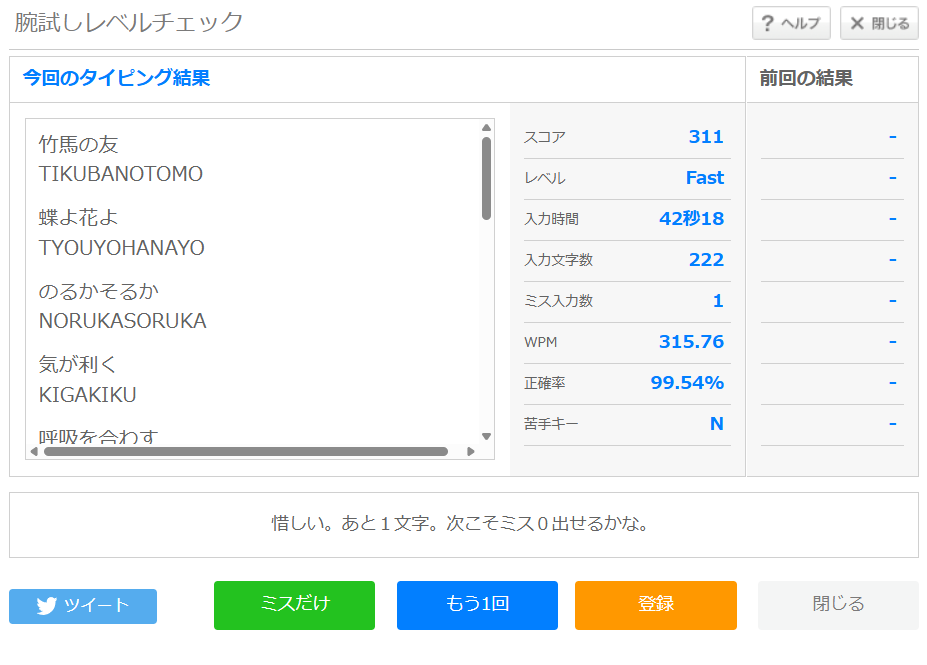The height and width of the screenshot is (665, 927).
Task: Register the score with 登録 button
Action: pyautogui.click(x=656, y=605)
